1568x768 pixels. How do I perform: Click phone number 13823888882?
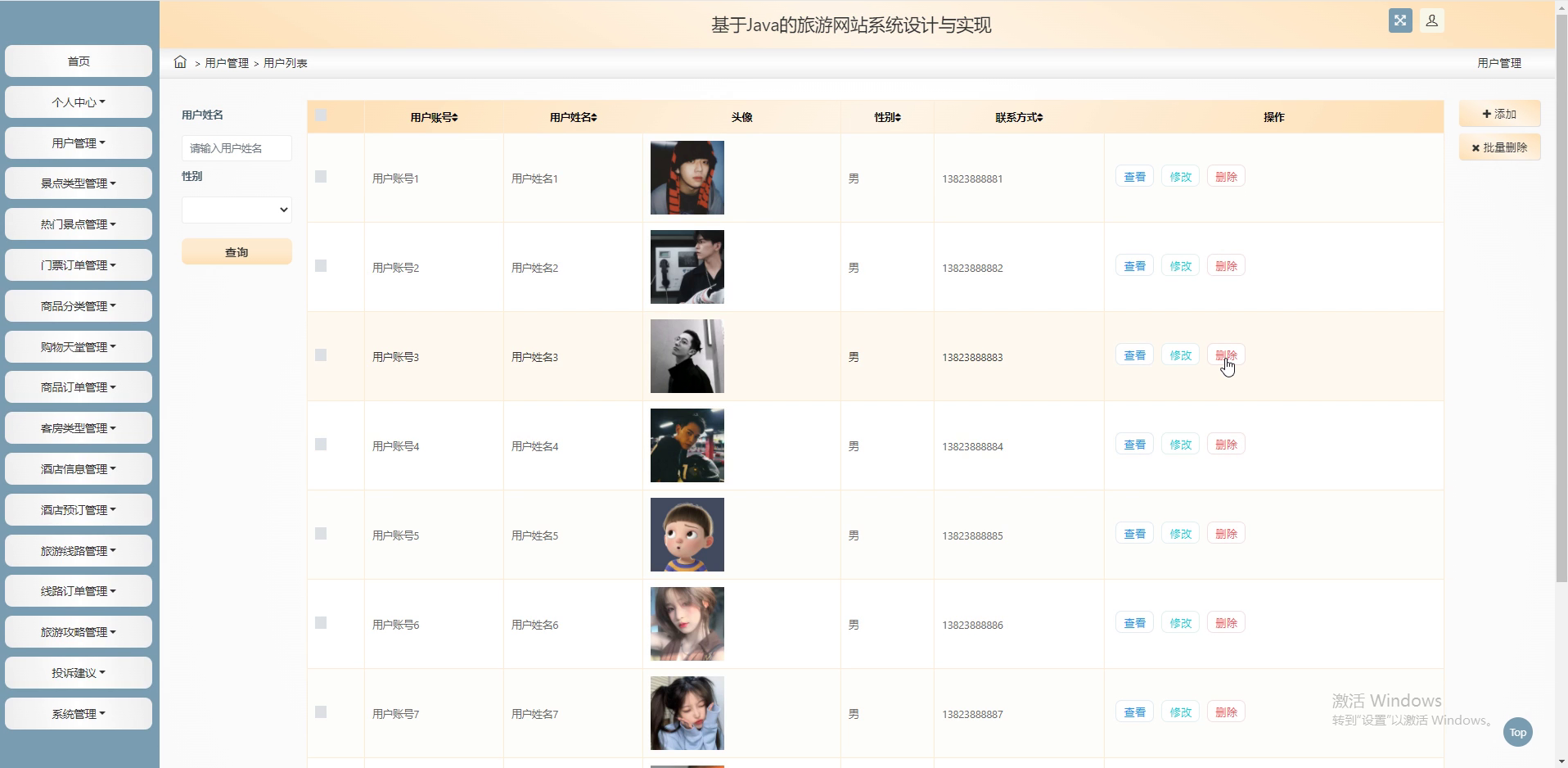tap(972, 268)
